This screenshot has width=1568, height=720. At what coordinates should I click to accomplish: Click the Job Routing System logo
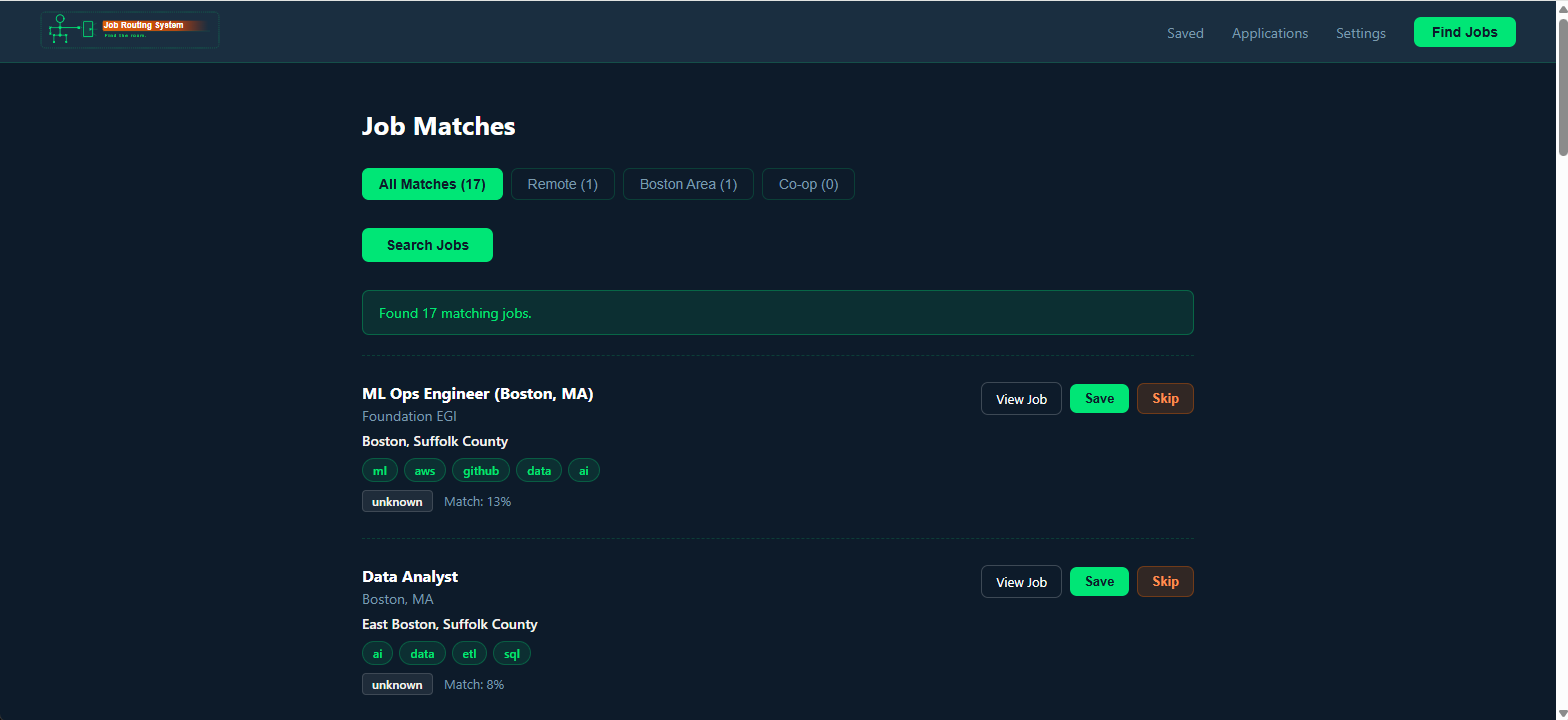pos(130,30)
